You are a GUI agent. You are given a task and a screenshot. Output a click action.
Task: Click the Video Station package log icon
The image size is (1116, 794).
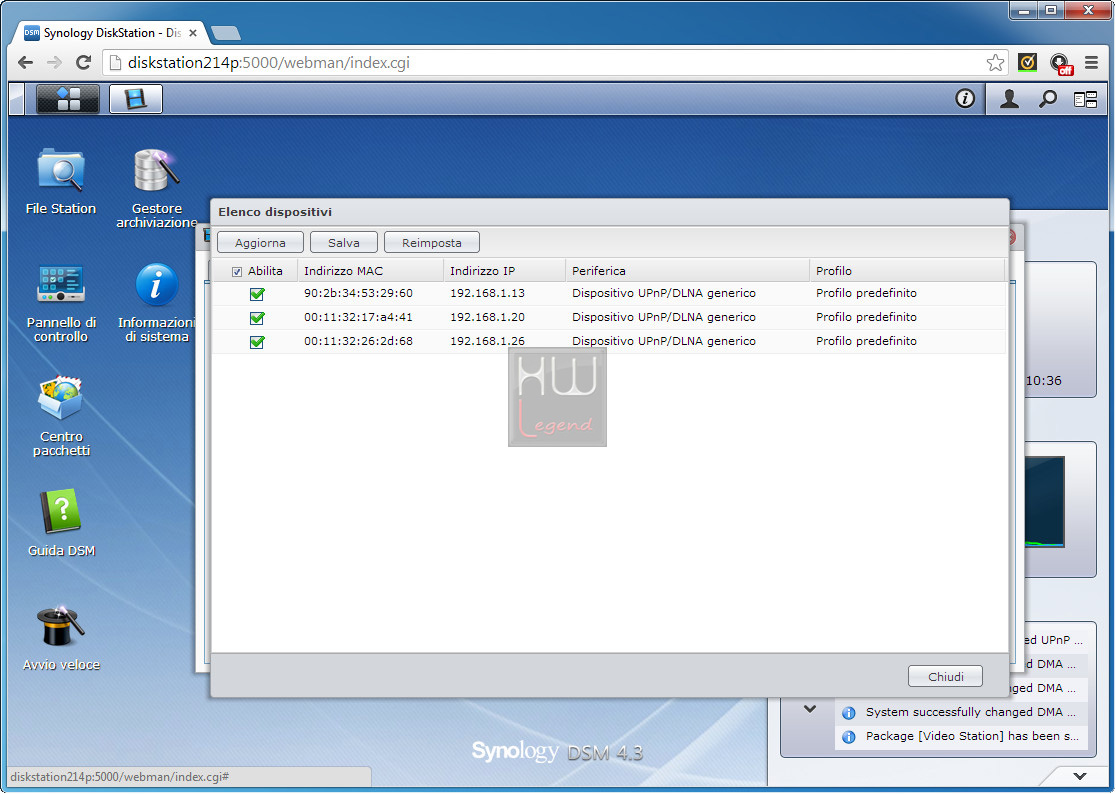[848, 737]
